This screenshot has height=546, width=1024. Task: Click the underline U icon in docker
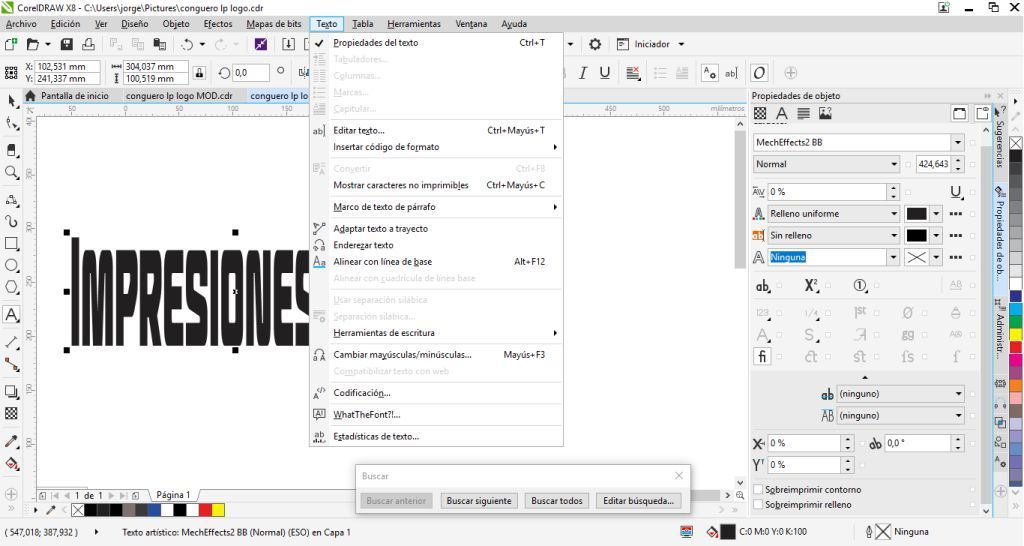tap(955, 192)
